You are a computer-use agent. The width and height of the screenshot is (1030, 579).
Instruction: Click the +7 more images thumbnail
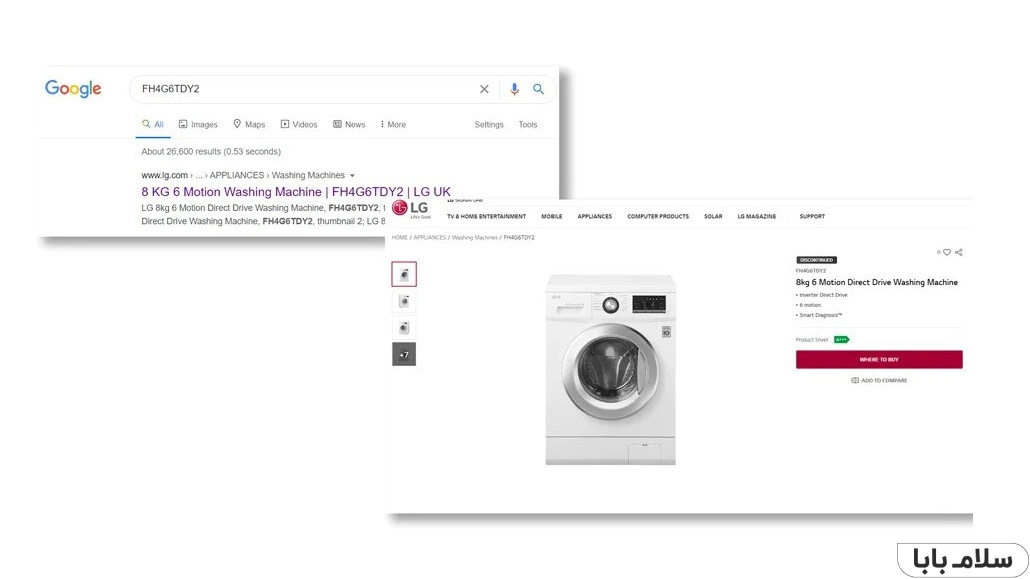404,354
